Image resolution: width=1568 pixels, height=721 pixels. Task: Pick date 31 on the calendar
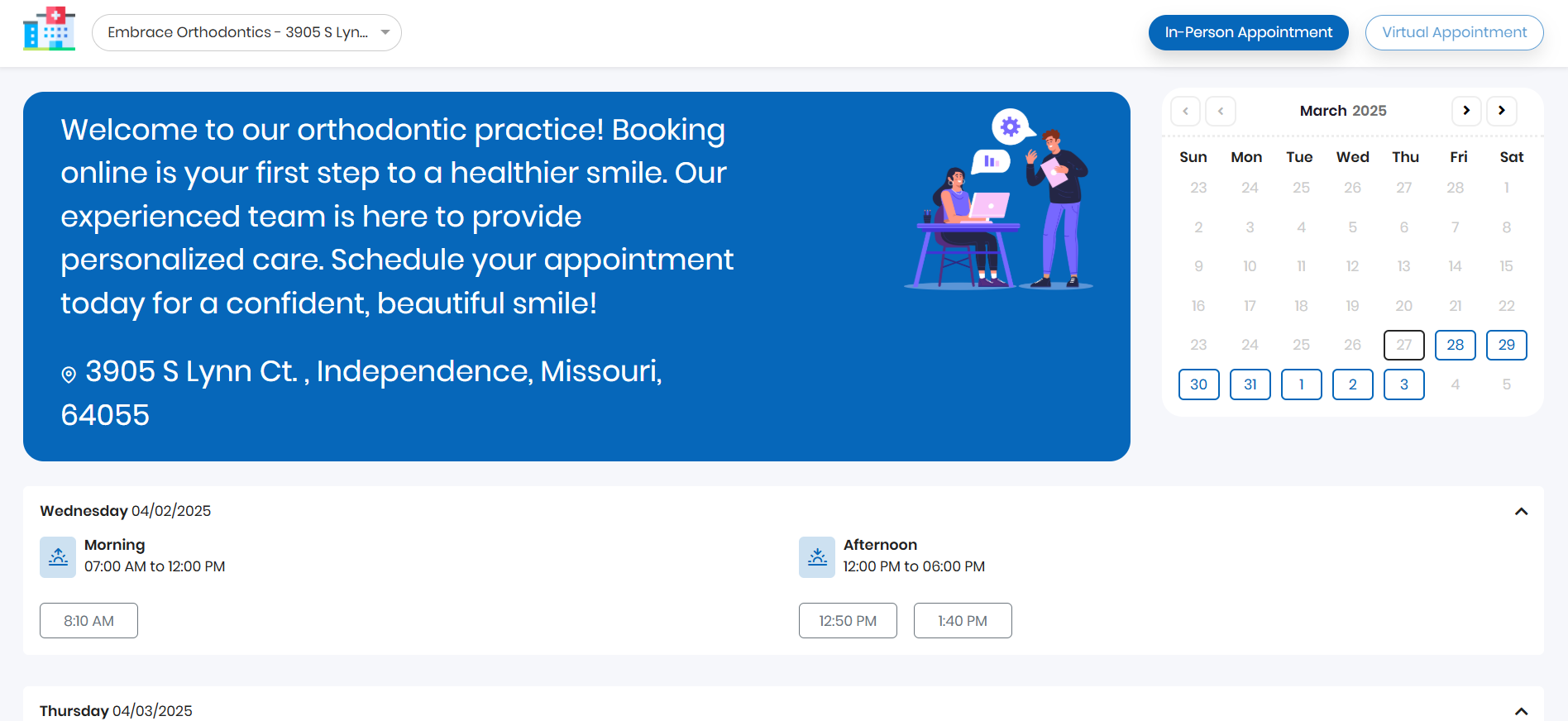coord(1250,384)
